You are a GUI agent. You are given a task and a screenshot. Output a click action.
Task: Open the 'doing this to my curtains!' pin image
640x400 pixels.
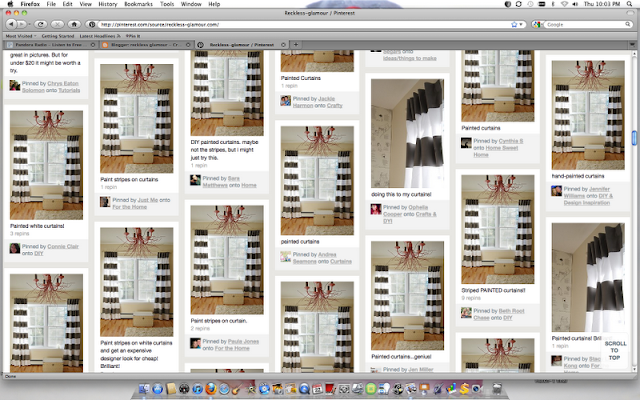[407, 133]
